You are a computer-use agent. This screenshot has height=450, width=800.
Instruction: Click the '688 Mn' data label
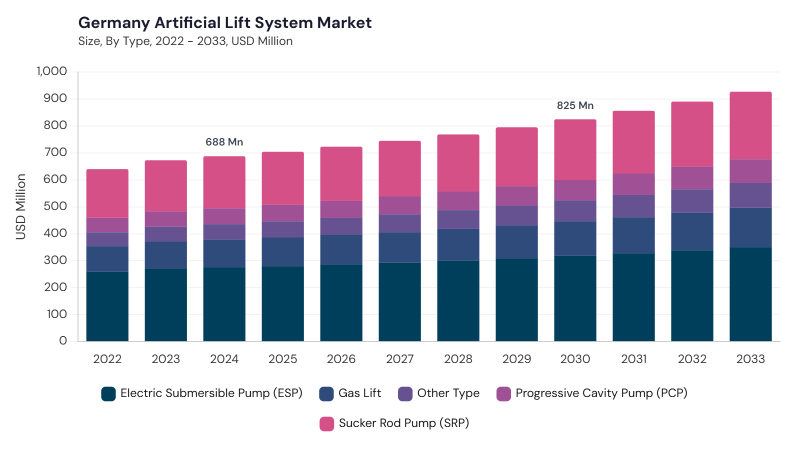pos(224,142)
